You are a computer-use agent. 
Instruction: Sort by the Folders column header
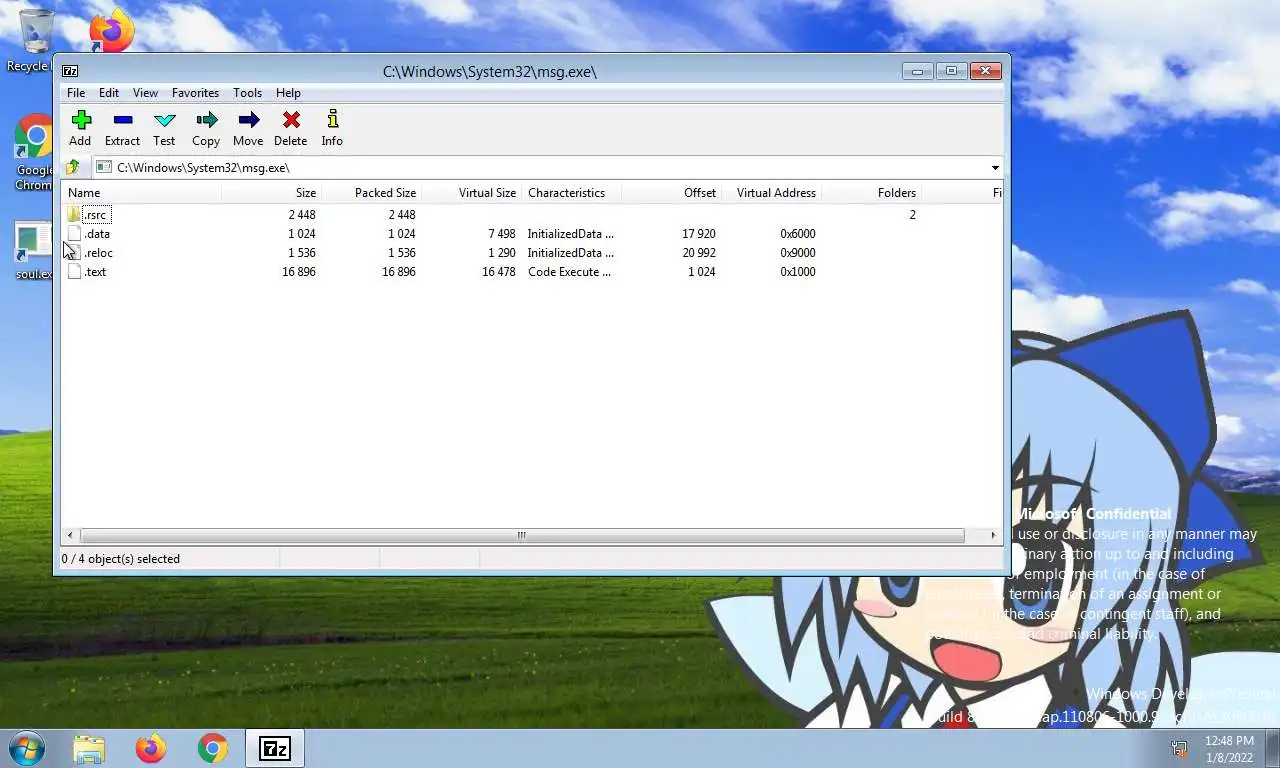(x=871, y=193)
